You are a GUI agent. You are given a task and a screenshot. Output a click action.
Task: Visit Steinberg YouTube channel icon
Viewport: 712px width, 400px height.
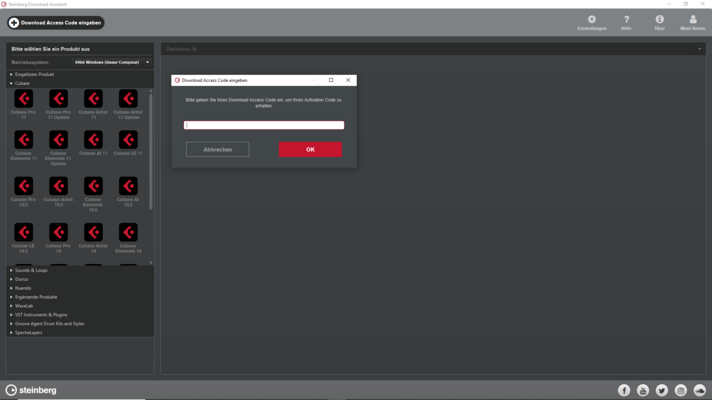(x=643, y=390)
